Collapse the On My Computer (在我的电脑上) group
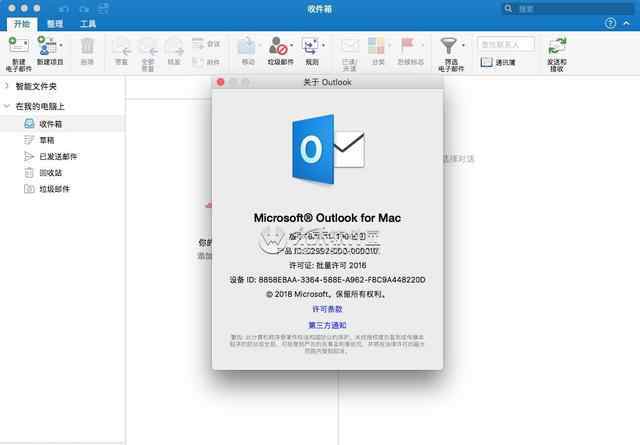 7,106
